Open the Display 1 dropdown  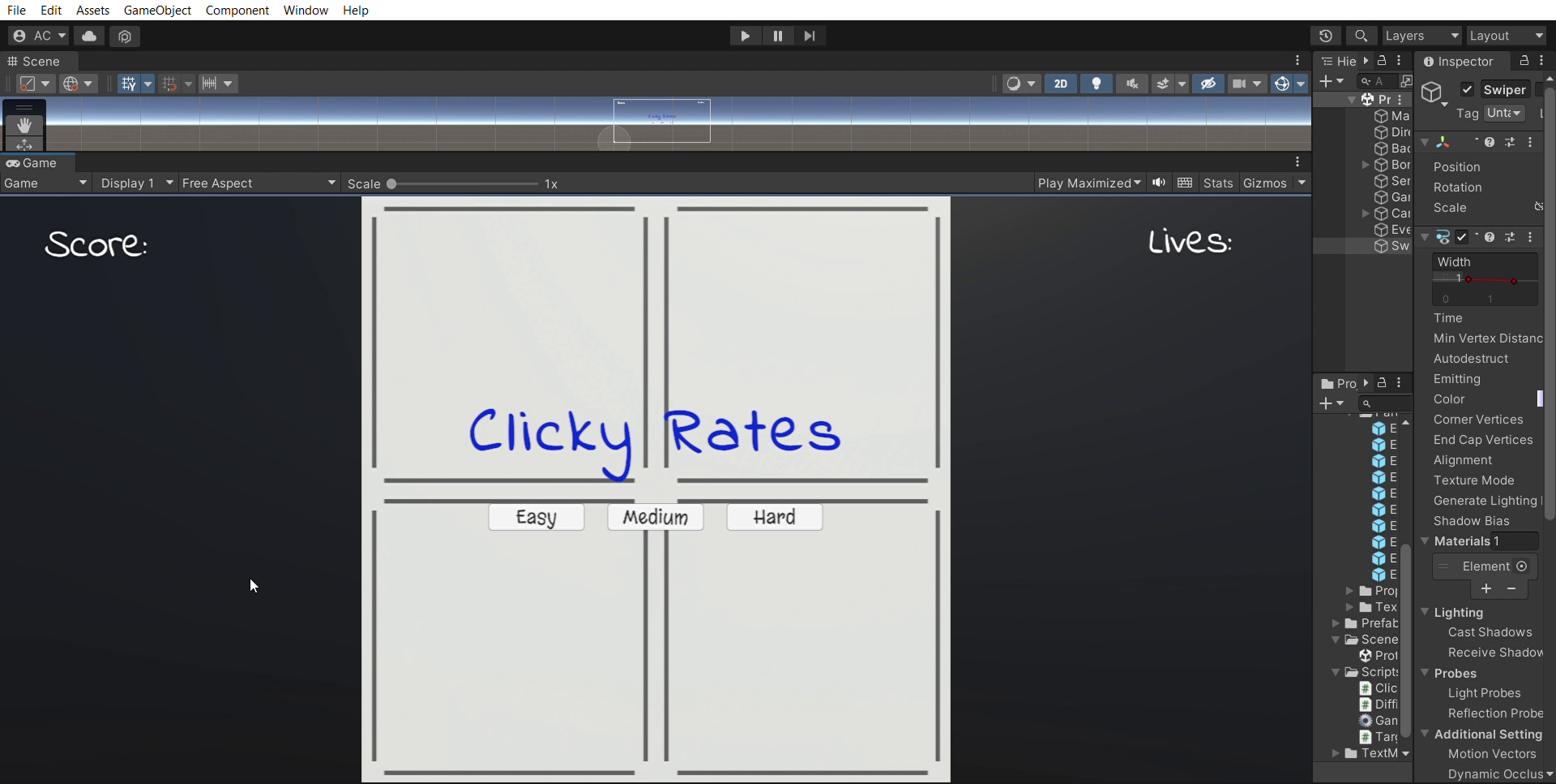[136, 183]
